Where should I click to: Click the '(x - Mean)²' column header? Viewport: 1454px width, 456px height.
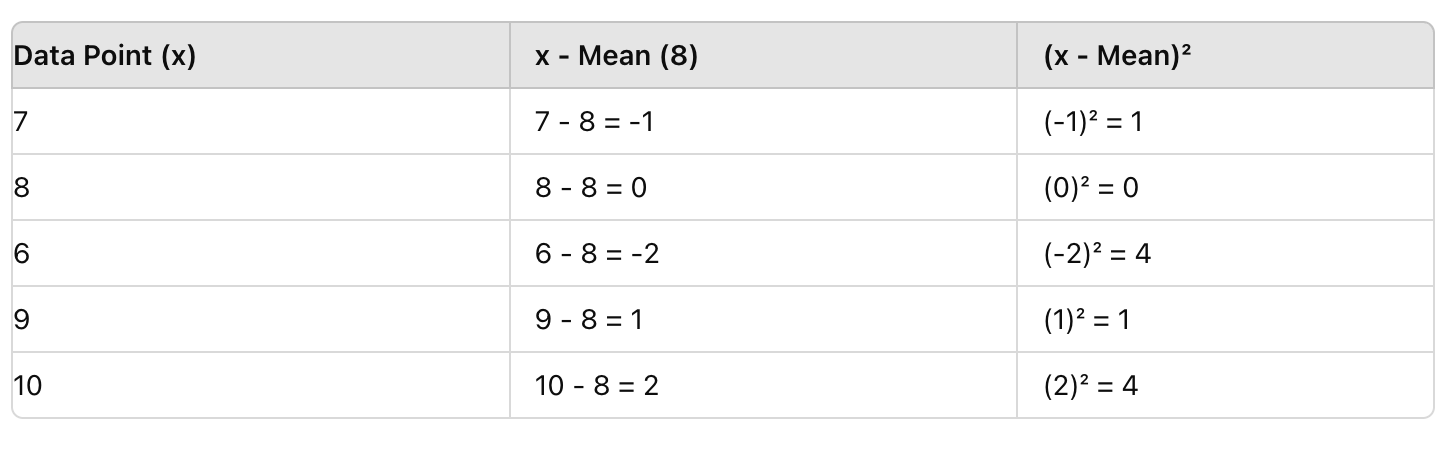coord(1117,57)
